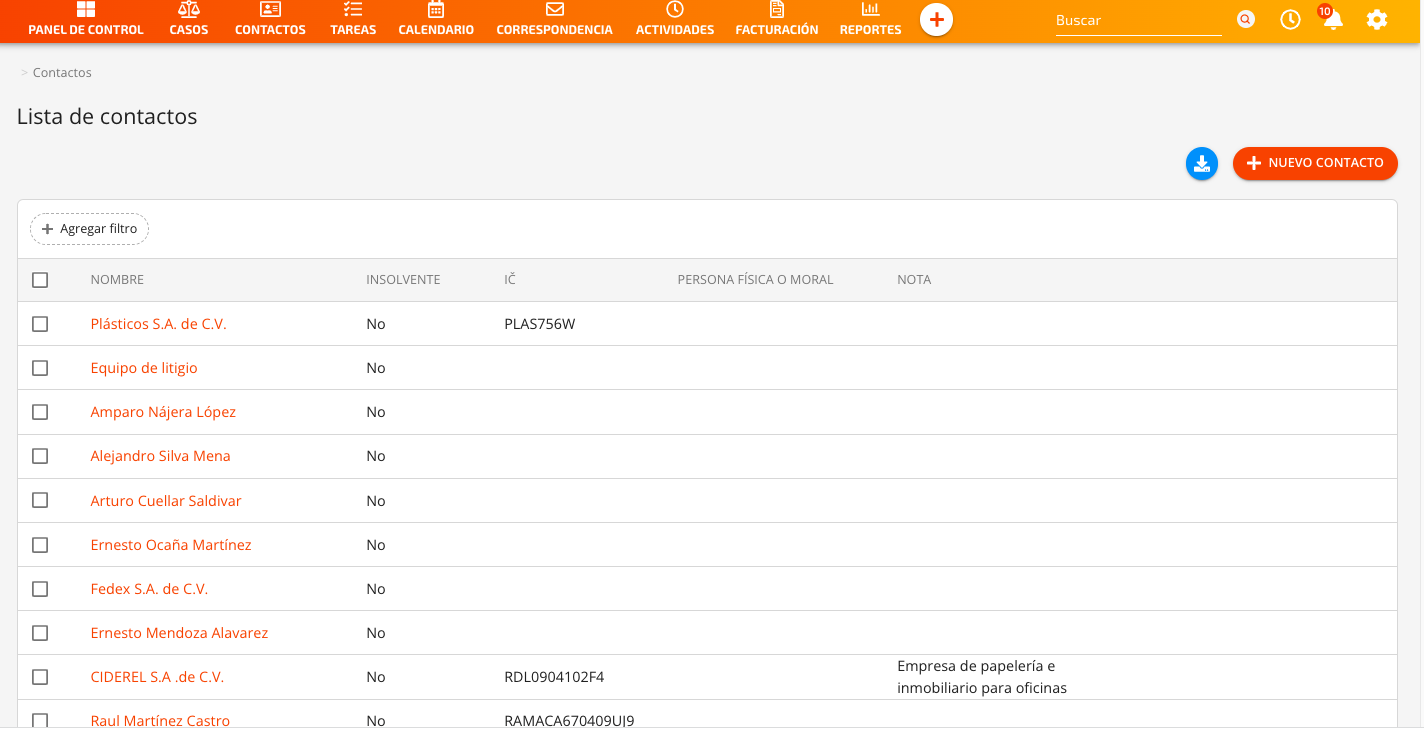Image resolution: width=1424 pixels, height=732 pixels.
Task: Open contact Fedex S.A. de C.V.
Action: coord(149,589)
